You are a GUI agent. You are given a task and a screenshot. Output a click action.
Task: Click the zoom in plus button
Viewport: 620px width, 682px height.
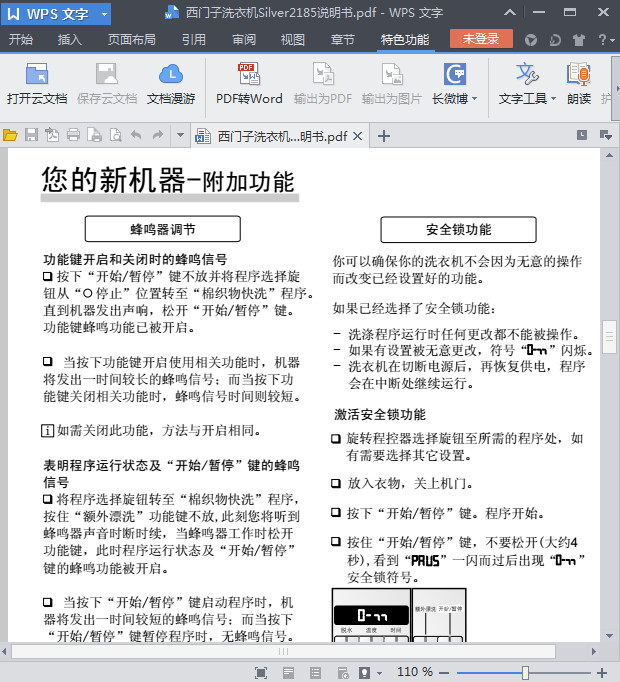pos(602,673)
